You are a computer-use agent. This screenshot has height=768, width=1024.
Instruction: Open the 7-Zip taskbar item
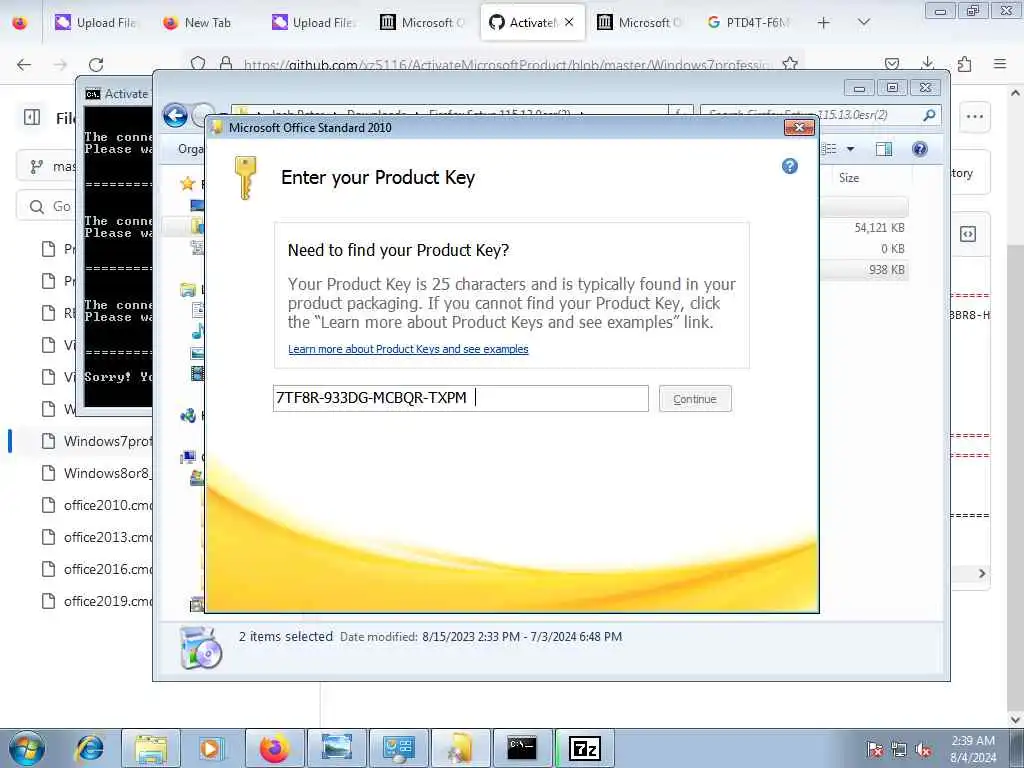[584, 748]
